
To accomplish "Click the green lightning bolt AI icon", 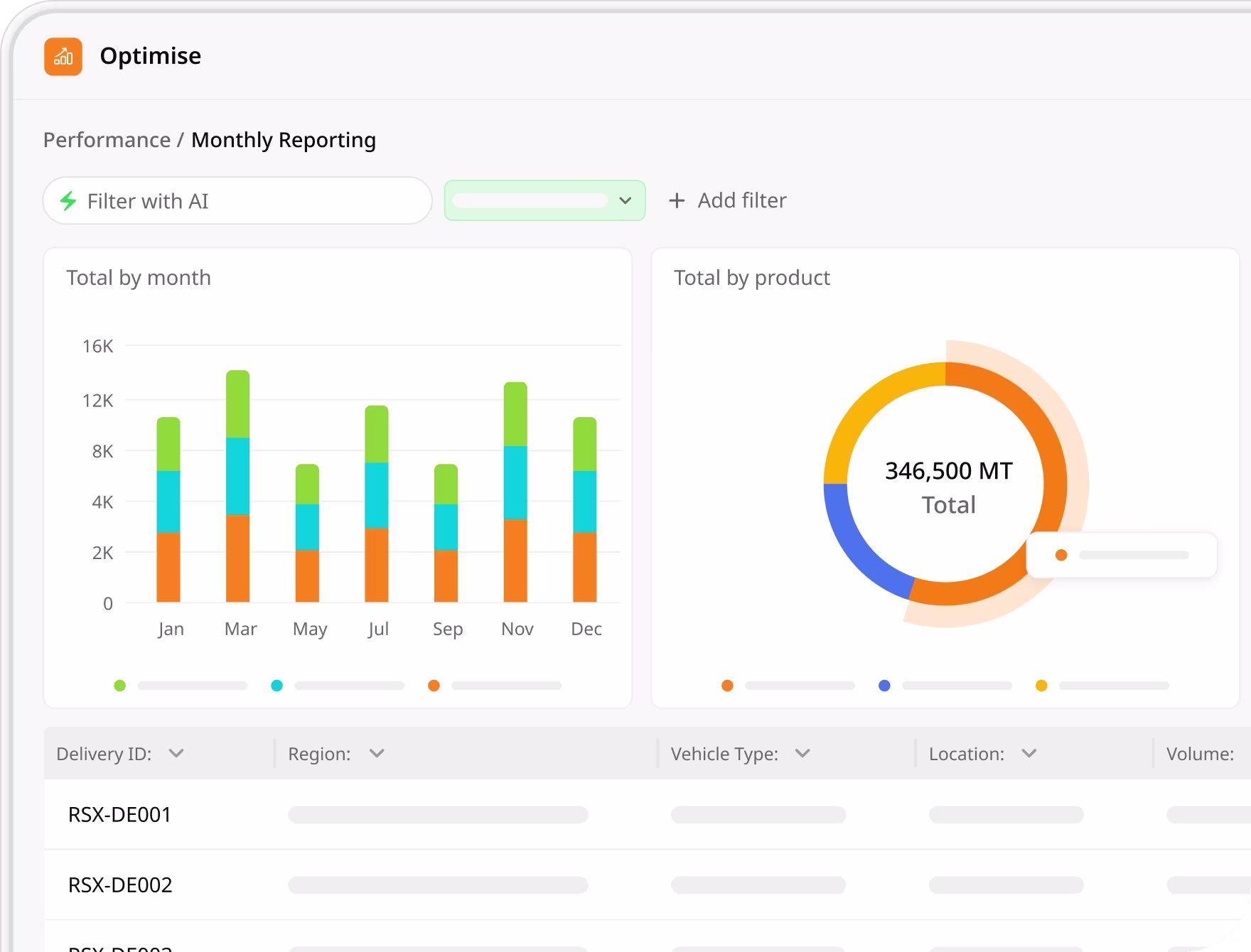I will pyautogui.click(x=68, y=201).
